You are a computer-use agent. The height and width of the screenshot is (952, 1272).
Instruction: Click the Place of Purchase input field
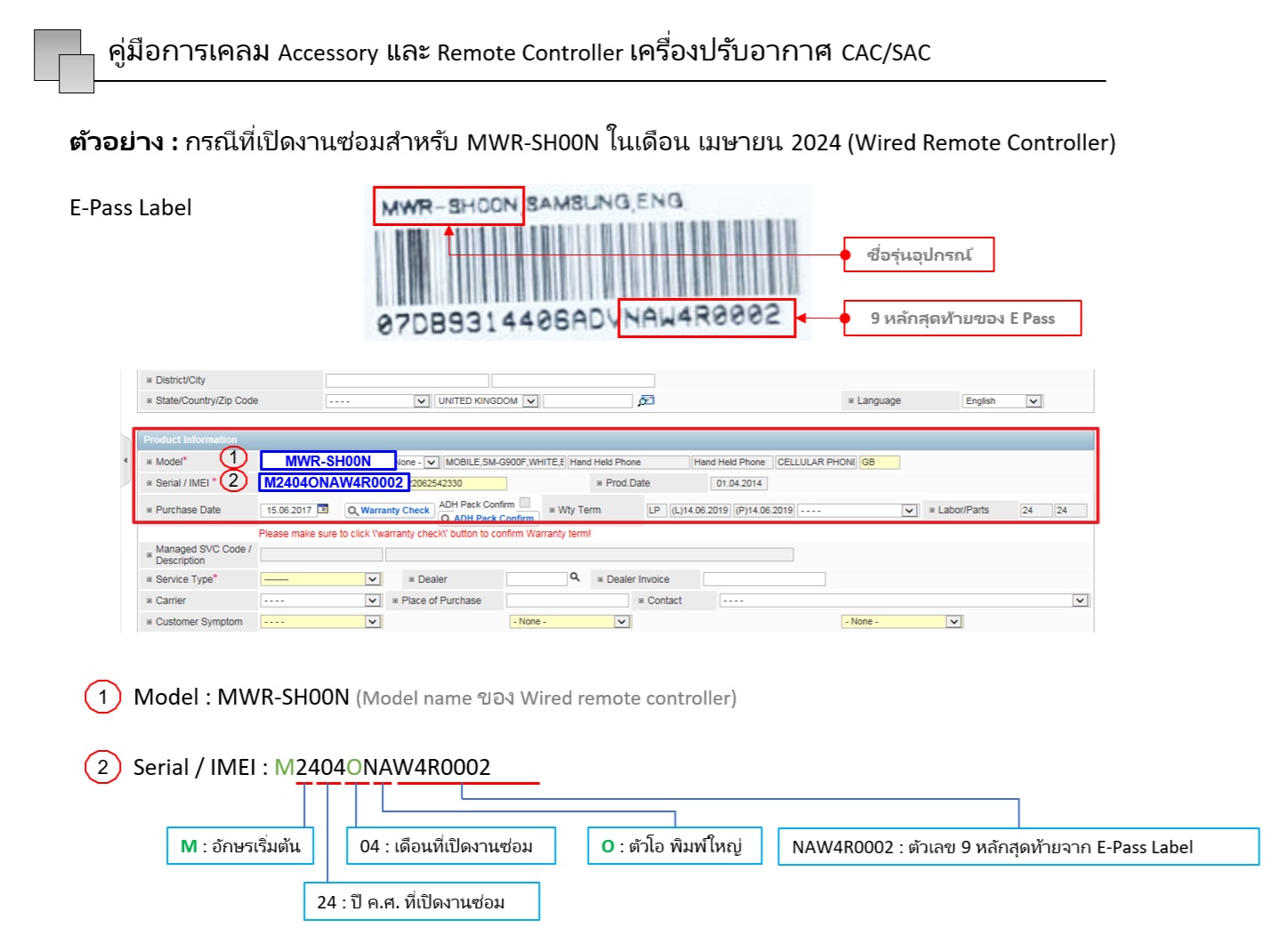(x=568, y=601)
